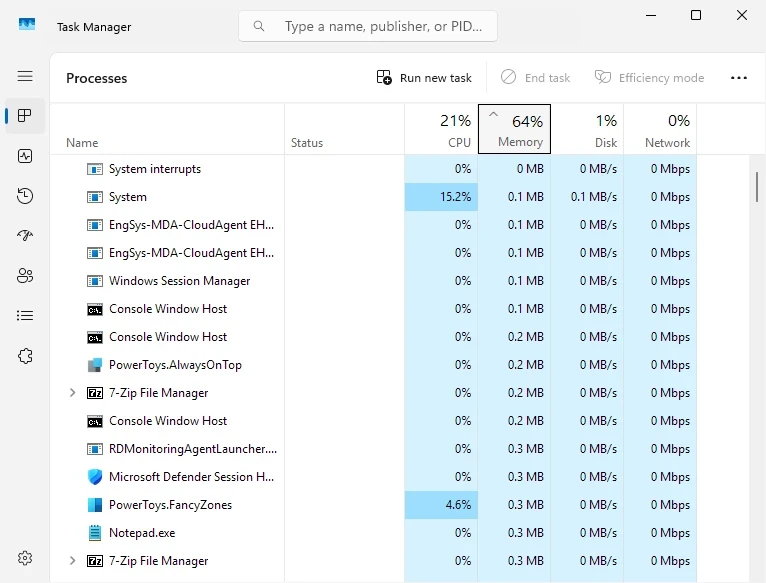Click the PowerToys.AlwaysOnTop icon

click(x=95, y=365)
